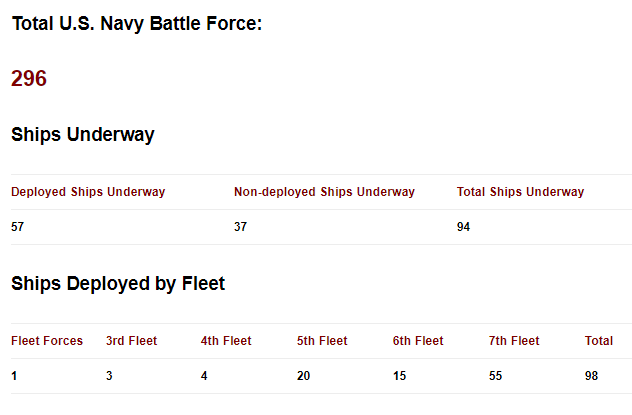Click the 5th Fleet column header
Screen dimensions: 632x415
tap(322, 341)
